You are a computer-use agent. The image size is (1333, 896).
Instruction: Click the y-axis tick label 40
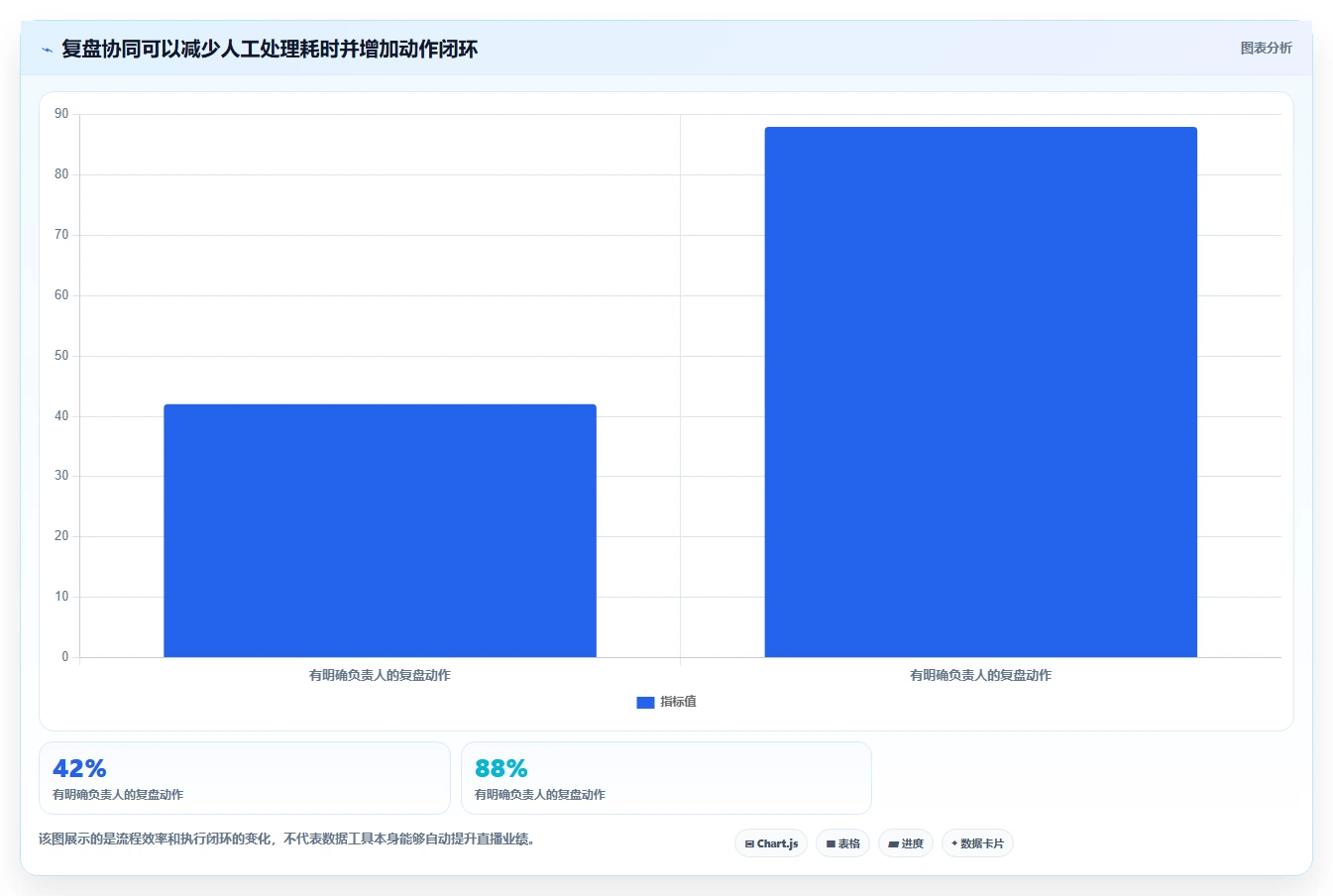pos(61,416)
